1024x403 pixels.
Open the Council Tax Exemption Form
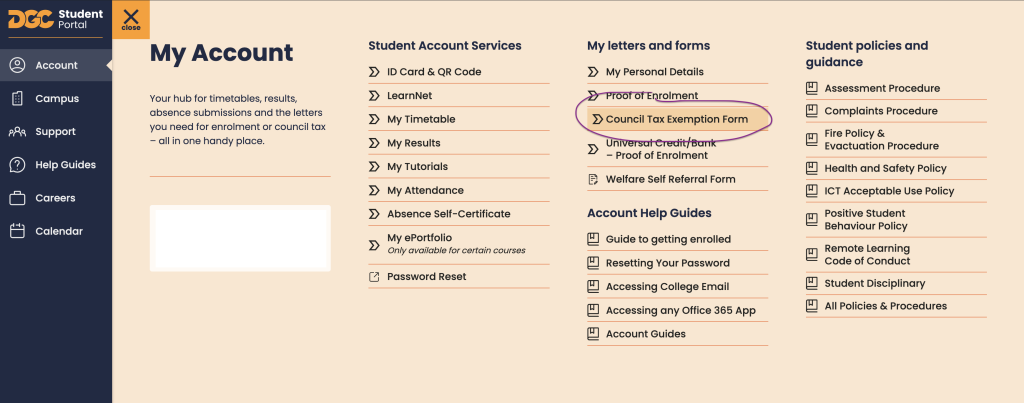coord(676,119)
